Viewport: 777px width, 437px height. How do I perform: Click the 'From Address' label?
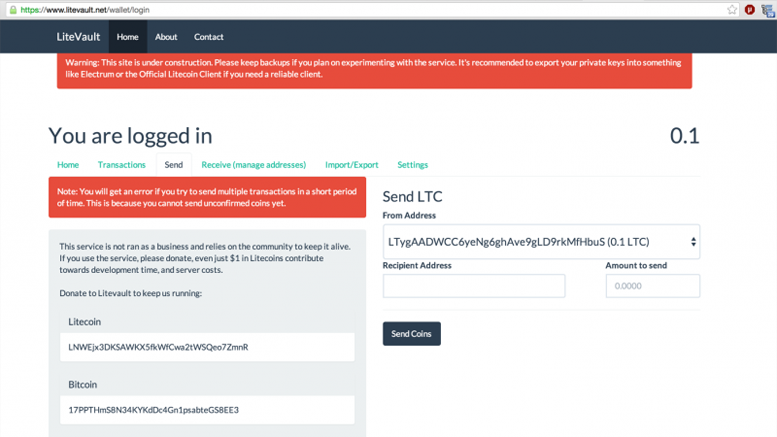tap(409, 216)
